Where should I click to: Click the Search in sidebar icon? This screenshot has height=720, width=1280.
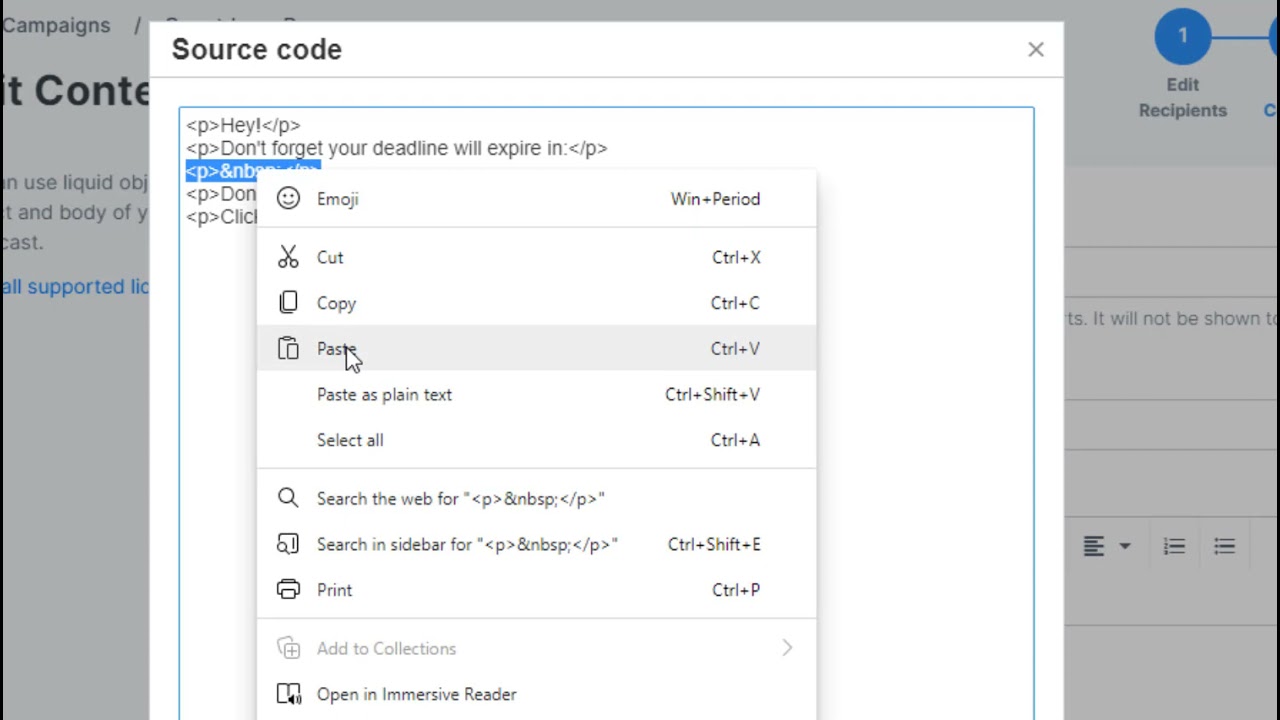click(x=288, y=544)
